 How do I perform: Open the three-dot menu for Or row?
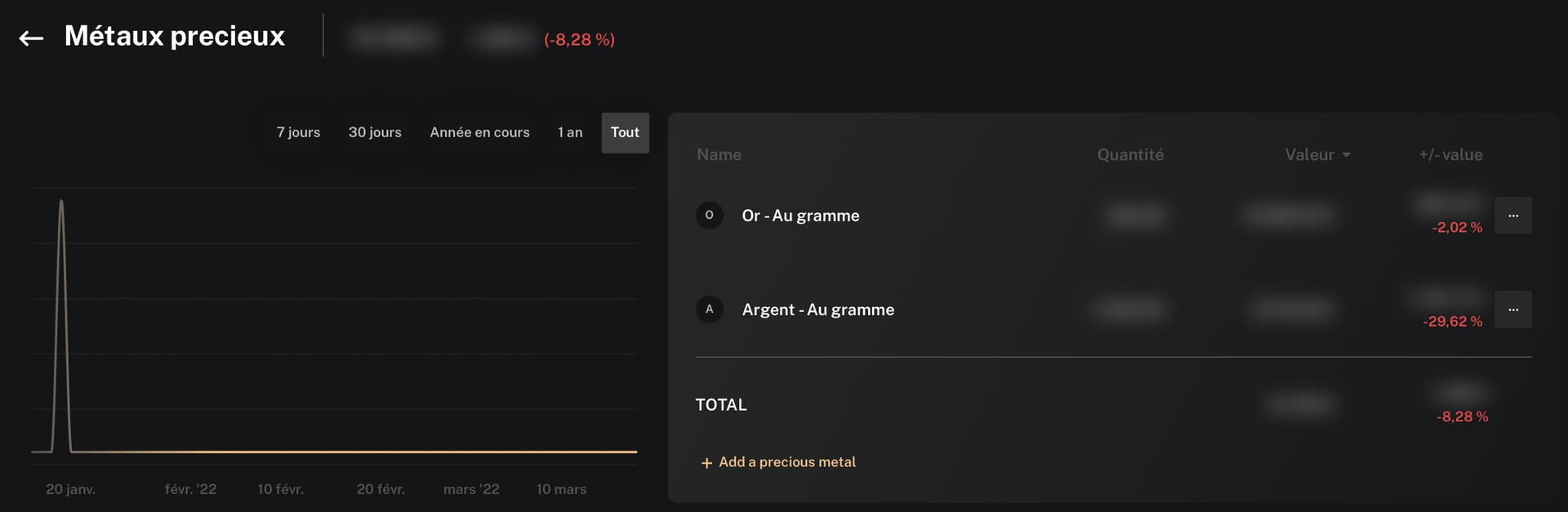(x=1512, y=216)
